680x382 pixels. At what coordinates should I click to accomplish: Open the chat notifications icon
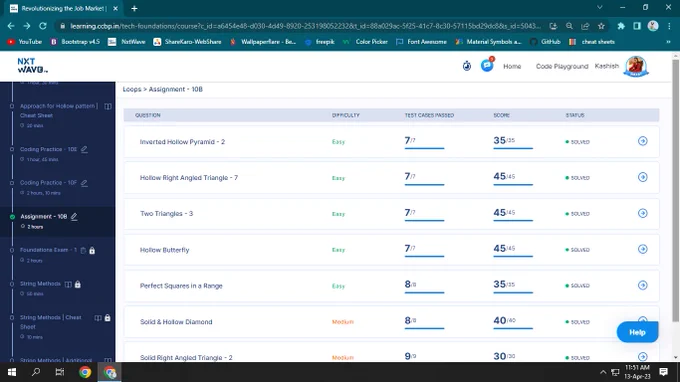[487, 65]
